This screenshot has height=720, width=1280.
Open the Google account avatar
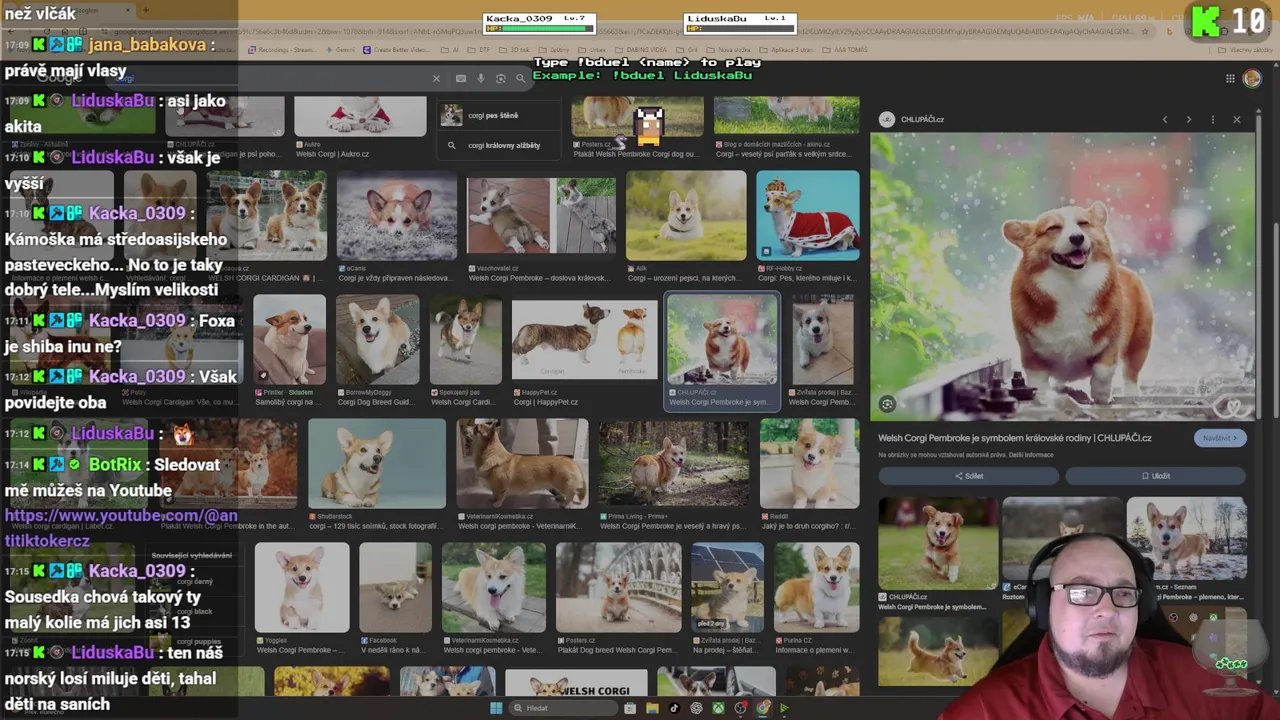(1252, 78)
